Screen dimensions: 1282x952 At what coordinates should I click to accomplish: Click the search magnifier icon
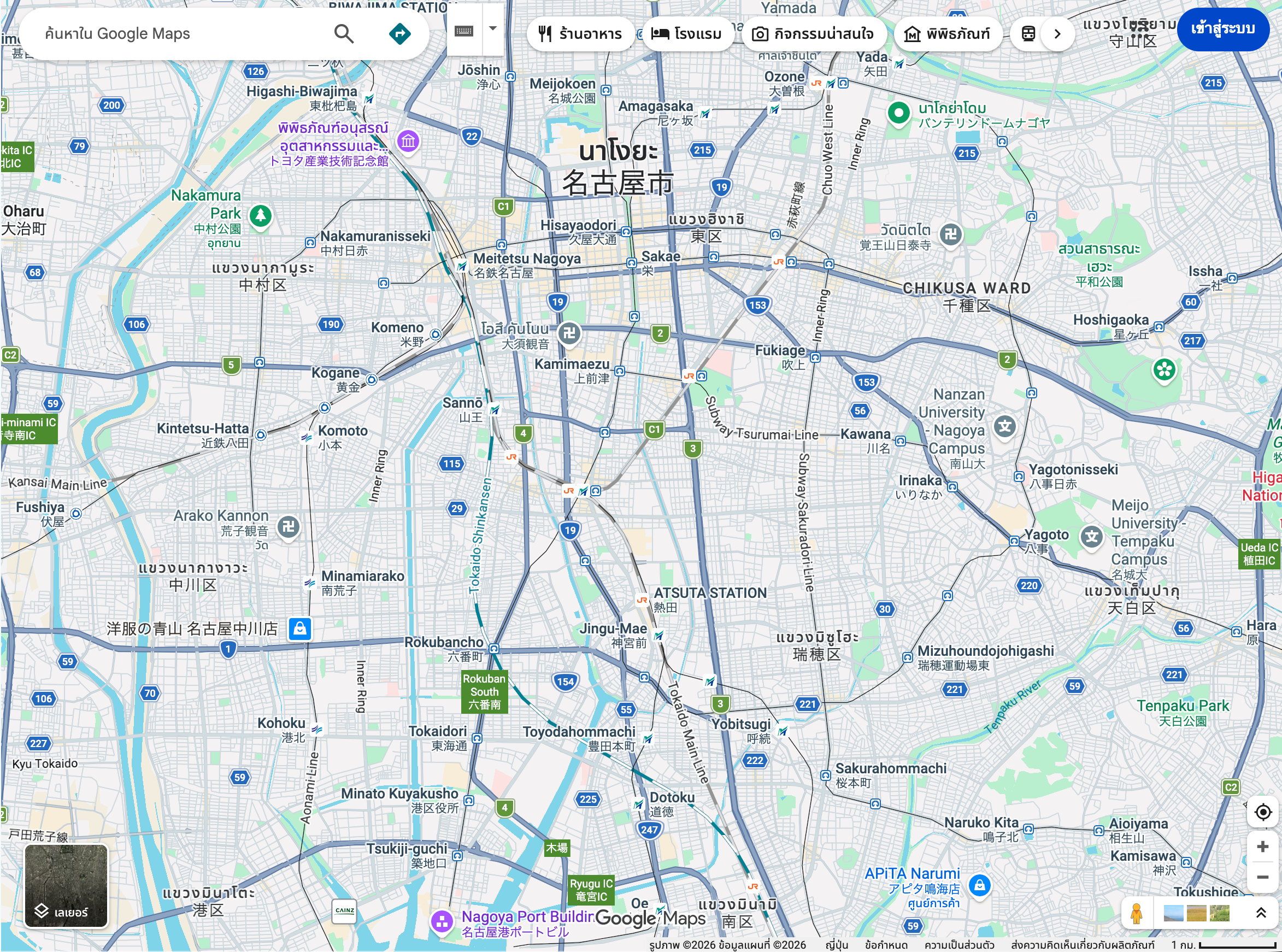(x=343, y=33)
